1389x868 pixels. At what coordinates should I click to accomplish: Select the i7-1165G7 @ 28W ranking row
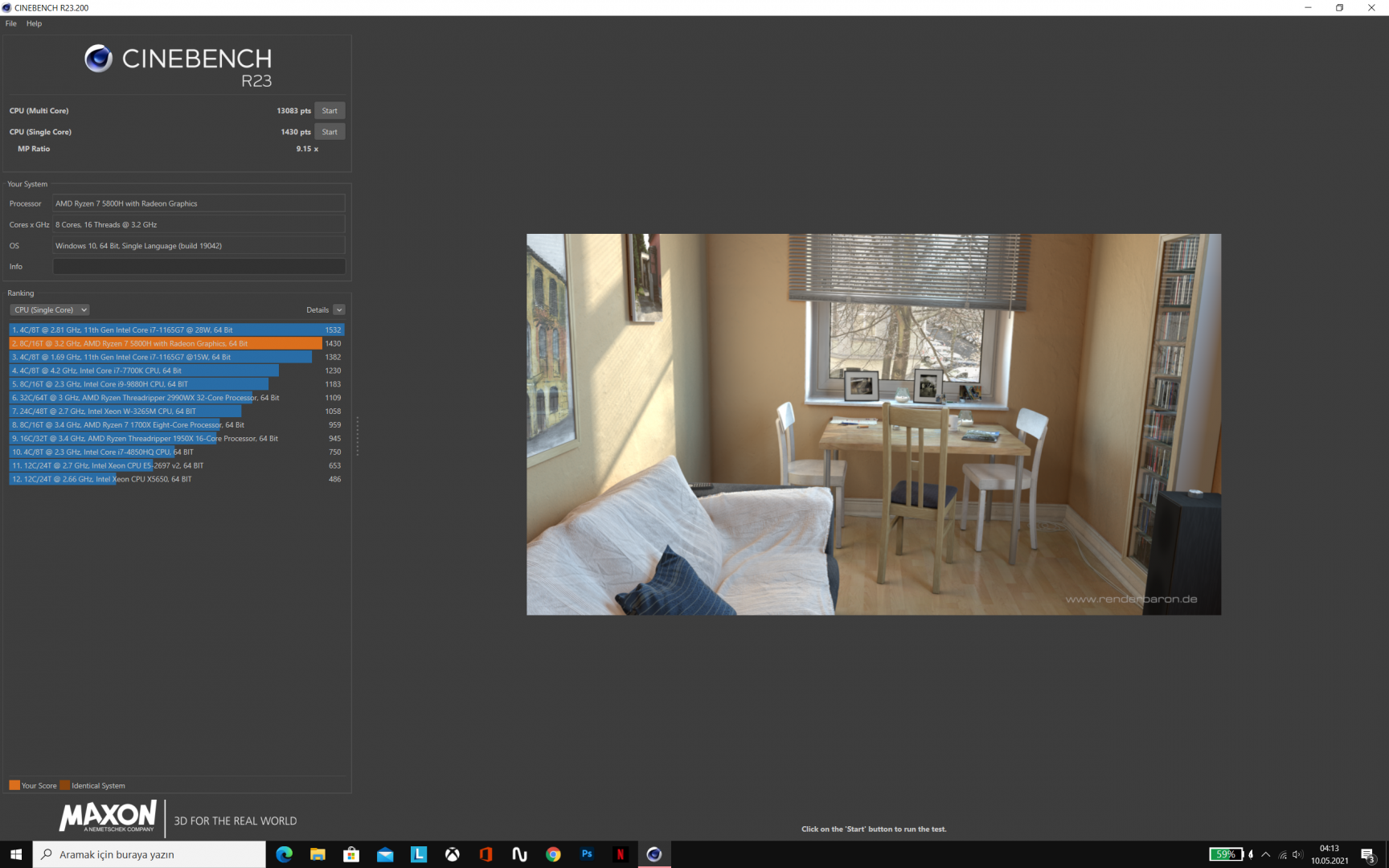click(x=177, y=330)
